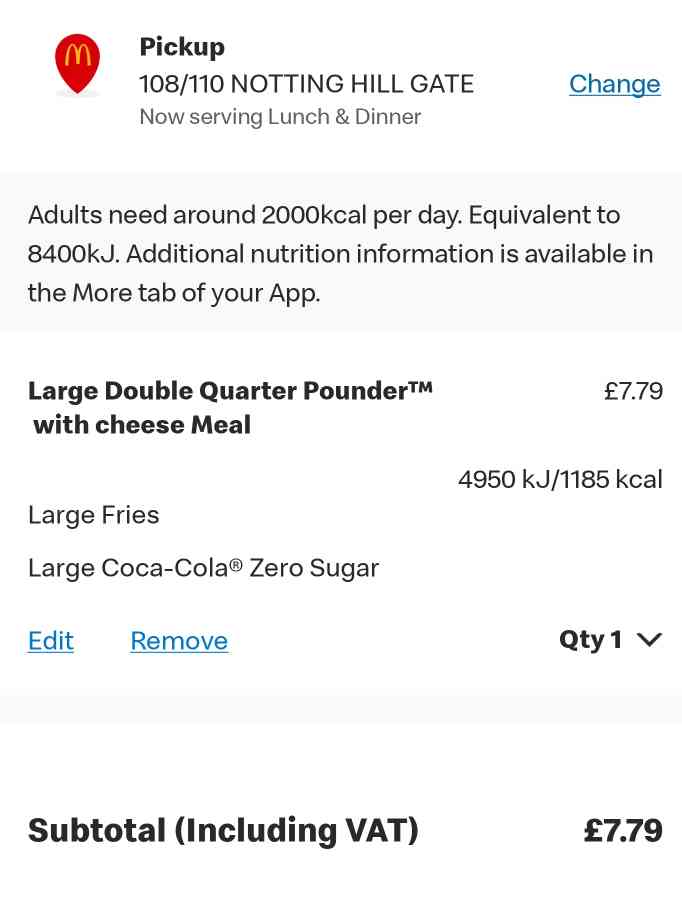Remove the Double Quarter Pounder meal
The width and height of the screenshot is (682, 914).
(x=179, y=641)
